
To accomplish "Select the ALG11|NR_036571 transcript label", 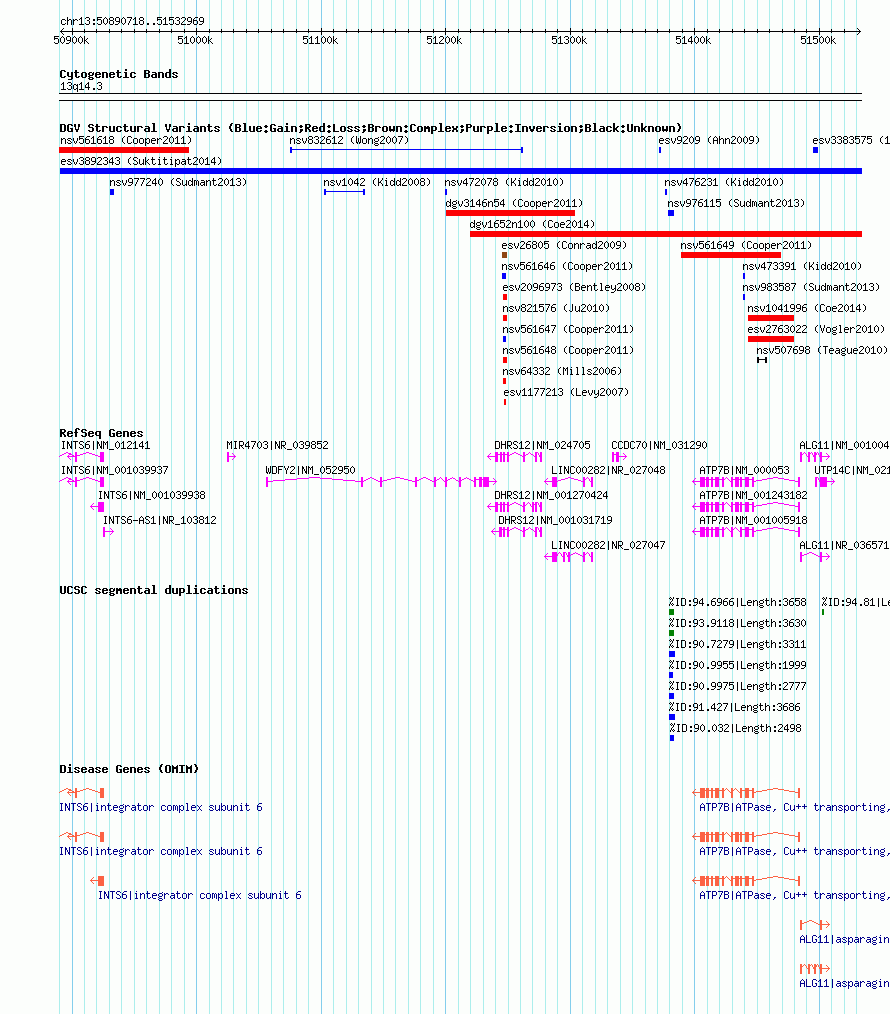I will tap(843, 545).
